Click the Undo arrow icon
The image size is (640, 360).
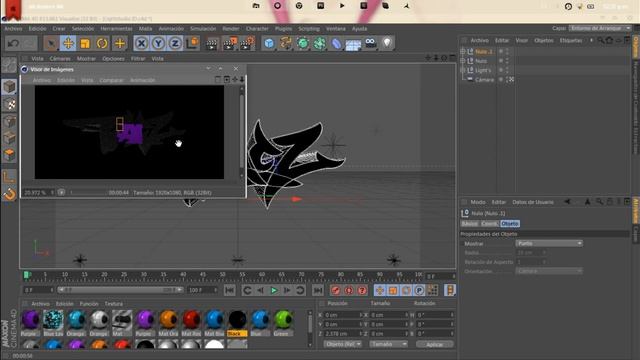(13, 43)
